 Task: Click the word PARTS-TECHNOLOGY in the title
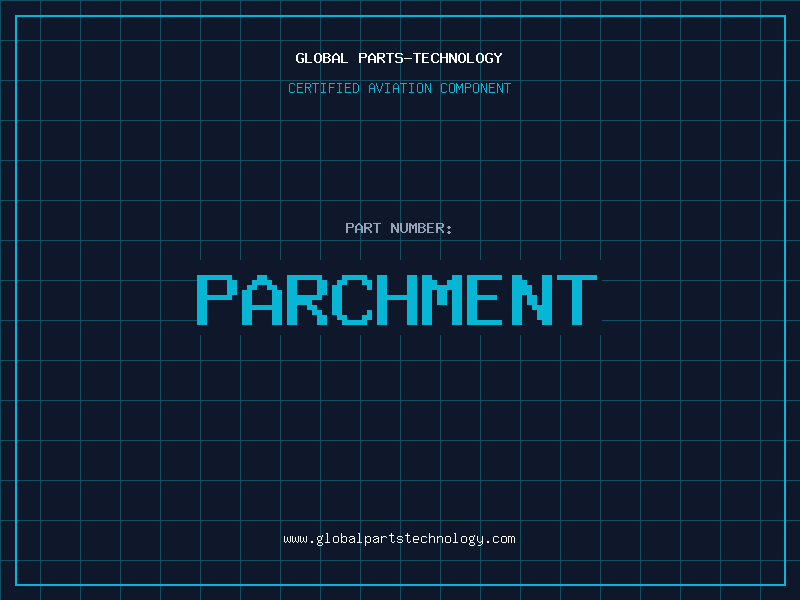pos(430,58)
